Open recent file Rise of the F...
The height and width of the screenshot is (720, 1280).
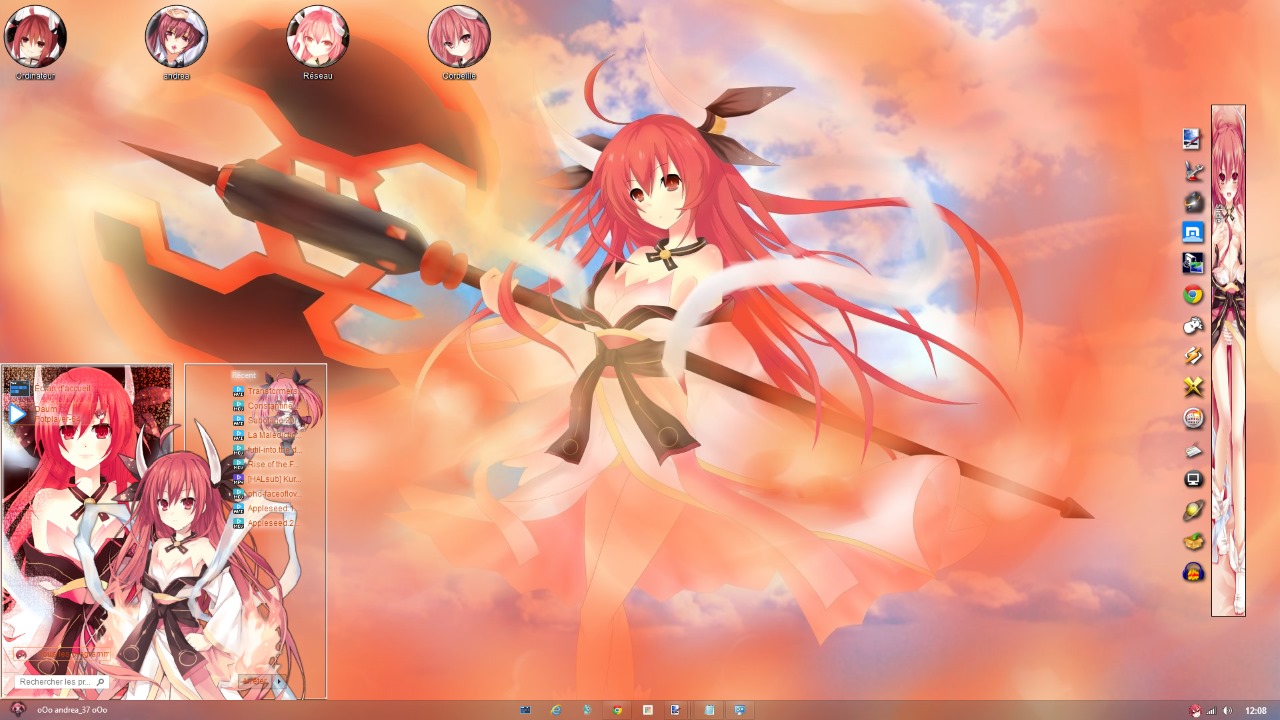[265, 465]
